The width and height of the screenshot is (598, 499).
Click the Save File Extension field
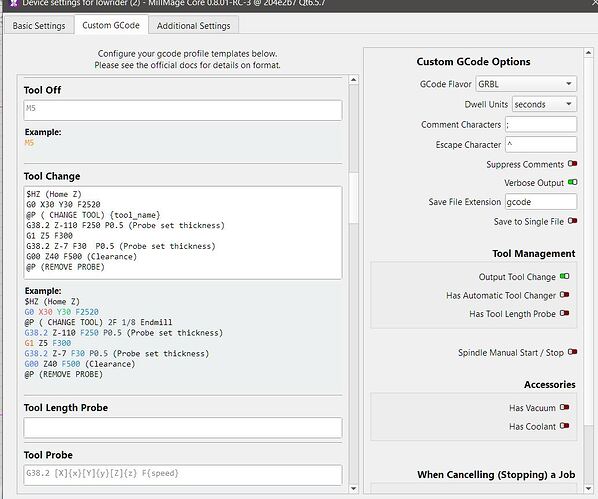point(541,202)
